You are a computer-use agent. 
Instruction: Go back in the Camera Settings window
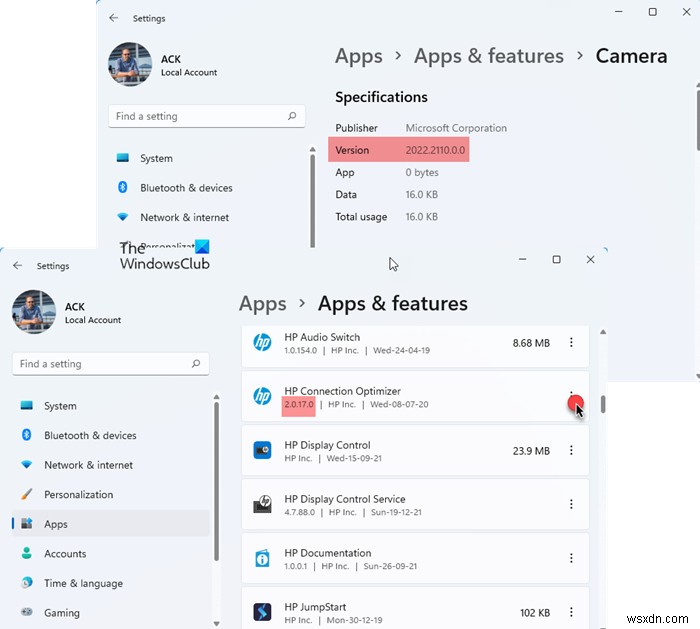(114, 18)
